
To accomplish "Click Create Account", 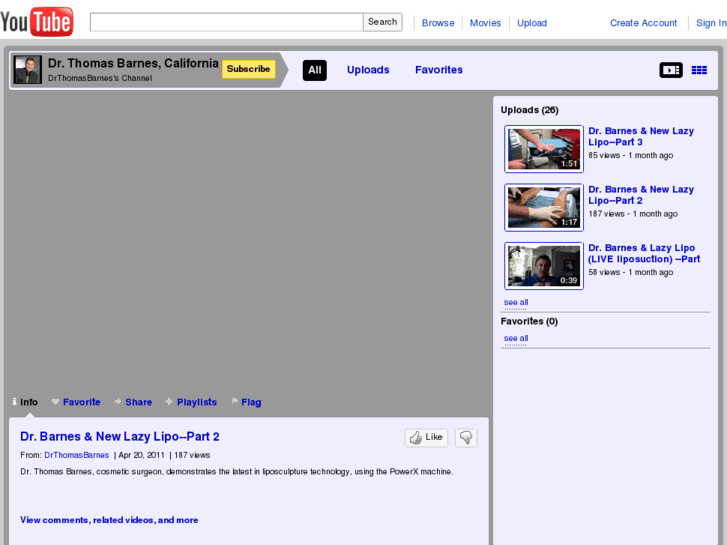I will 643,23.
